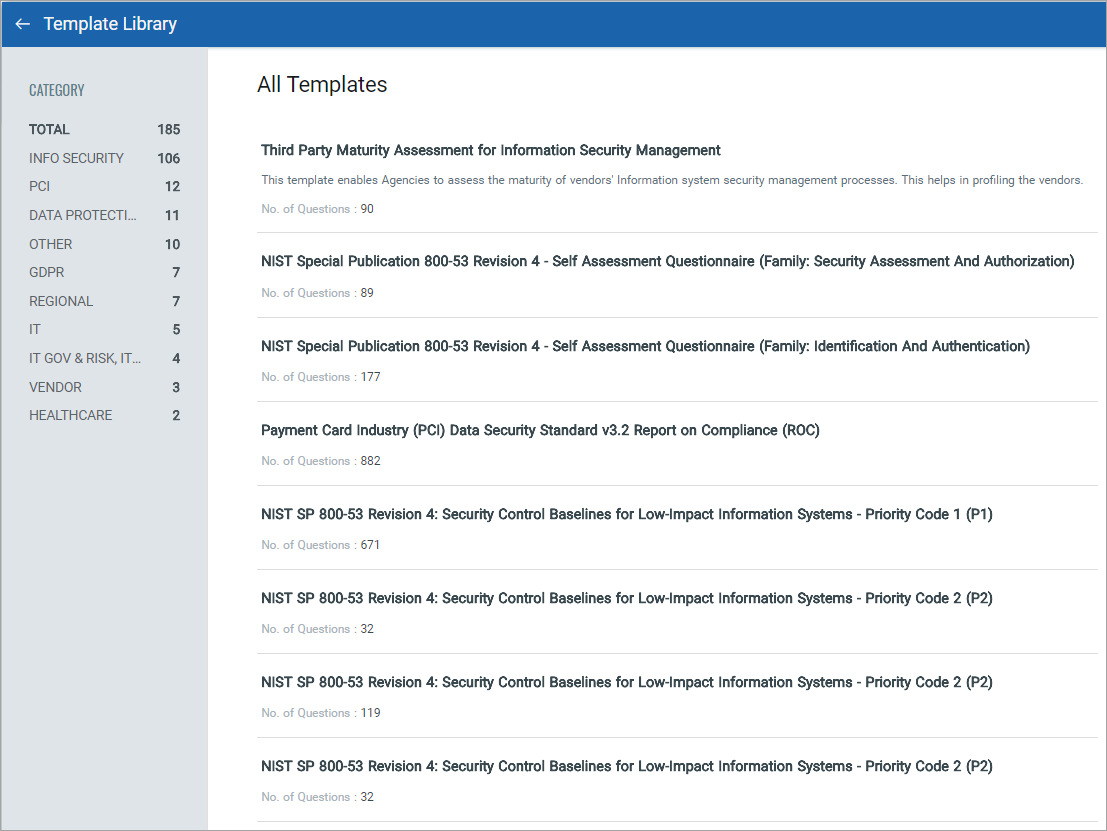Show HEALTHCARE category templates
The width and height of the screenshot is (1107, 831).
[71, 415]
